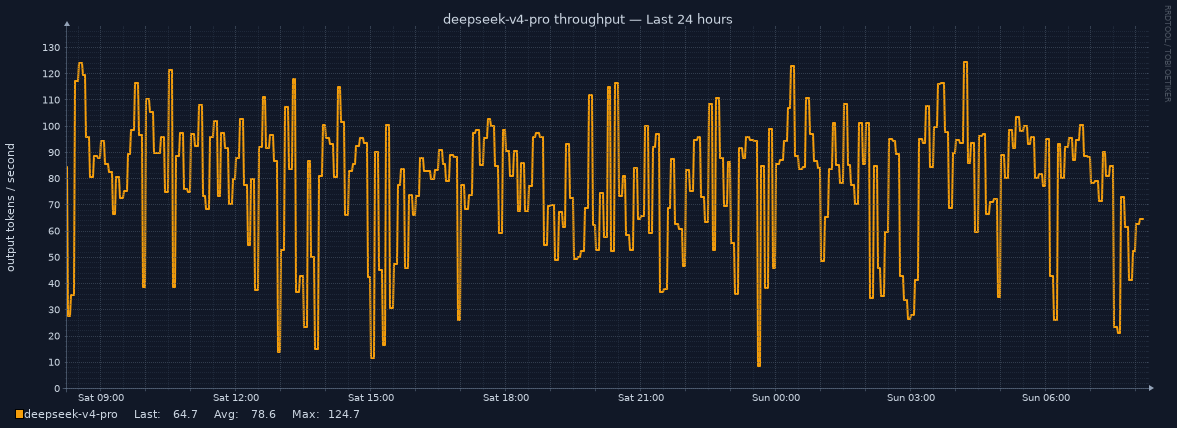Click the y-axis upward arrowhead

(x=67, y=24)
